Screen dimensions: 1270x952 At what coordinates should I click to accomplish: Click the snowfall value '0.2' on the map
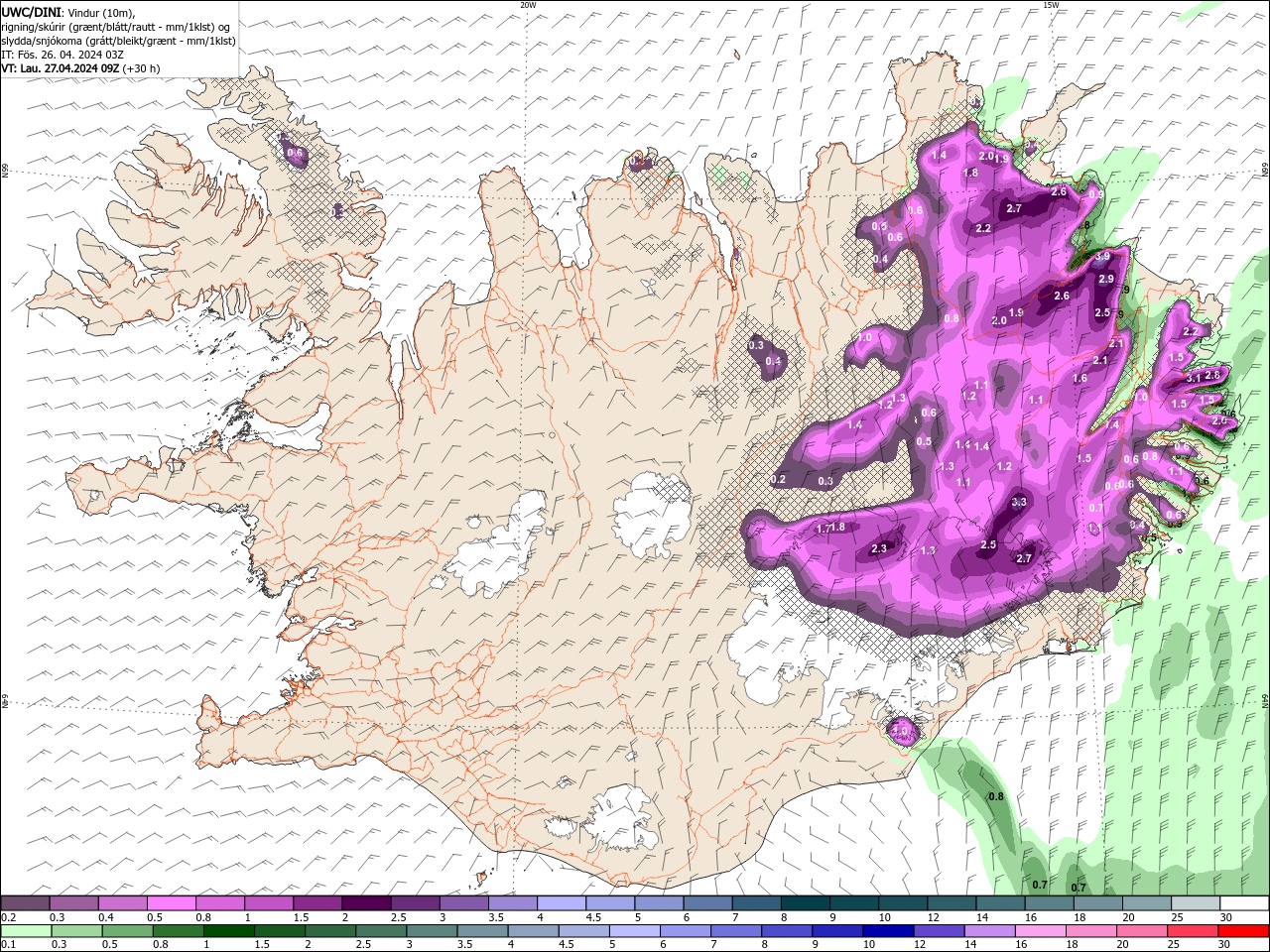coord(778,480)
